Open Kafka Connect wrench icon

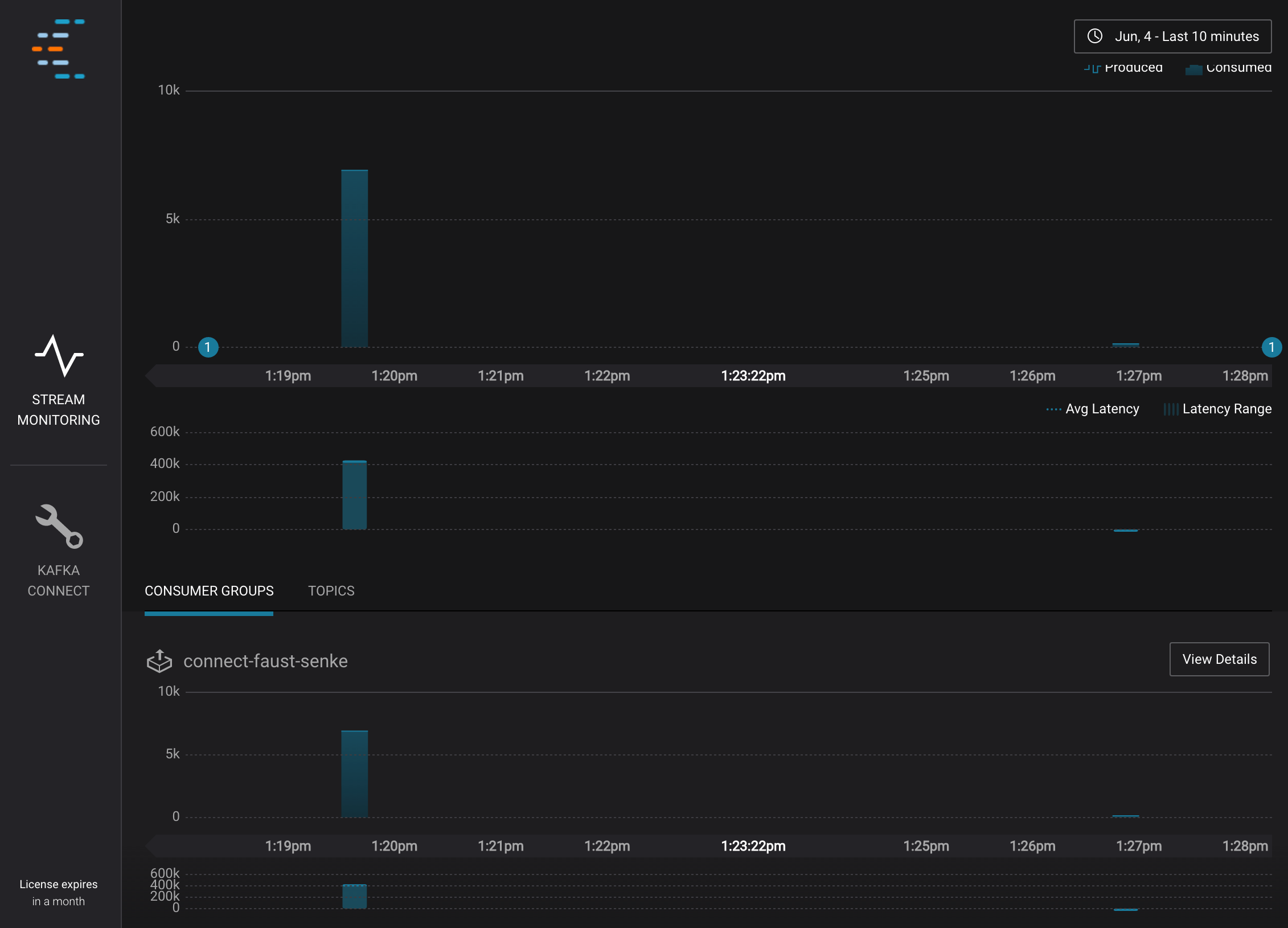(59, 527)
